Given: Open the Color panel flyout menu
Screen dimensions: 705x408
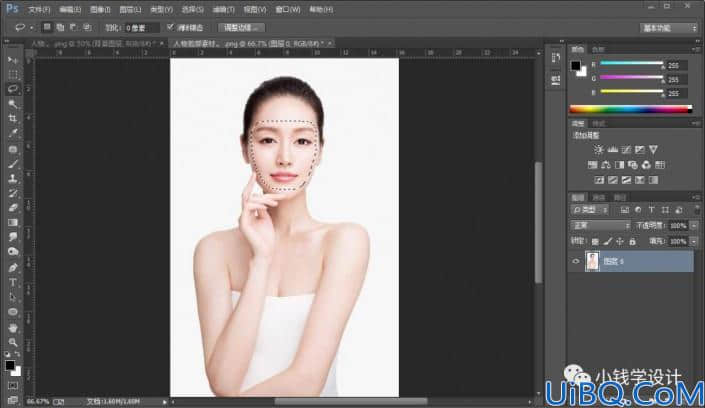Looking at the screenshot, I should 696,49.
